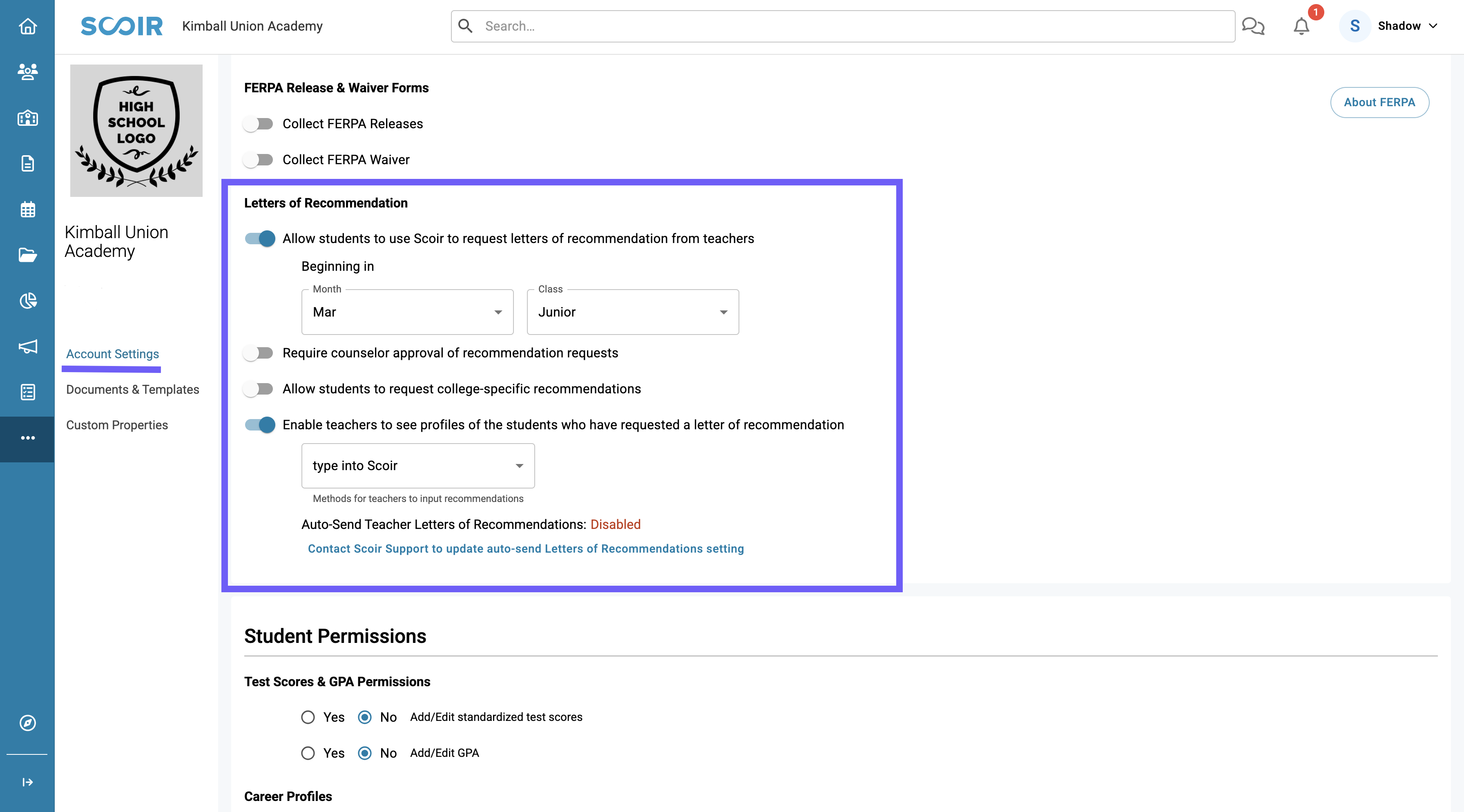1464x812 pixels.
Task: Select Custom Properties tab
Action: click(117, 425)
